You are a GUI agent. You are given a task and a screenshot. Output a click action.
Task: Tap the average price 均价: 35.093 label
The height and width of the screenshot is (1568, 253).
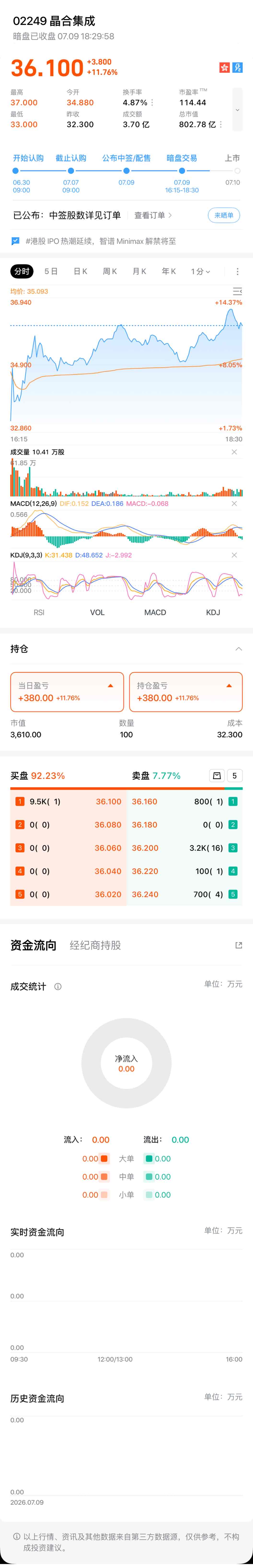tap(29, 292)
